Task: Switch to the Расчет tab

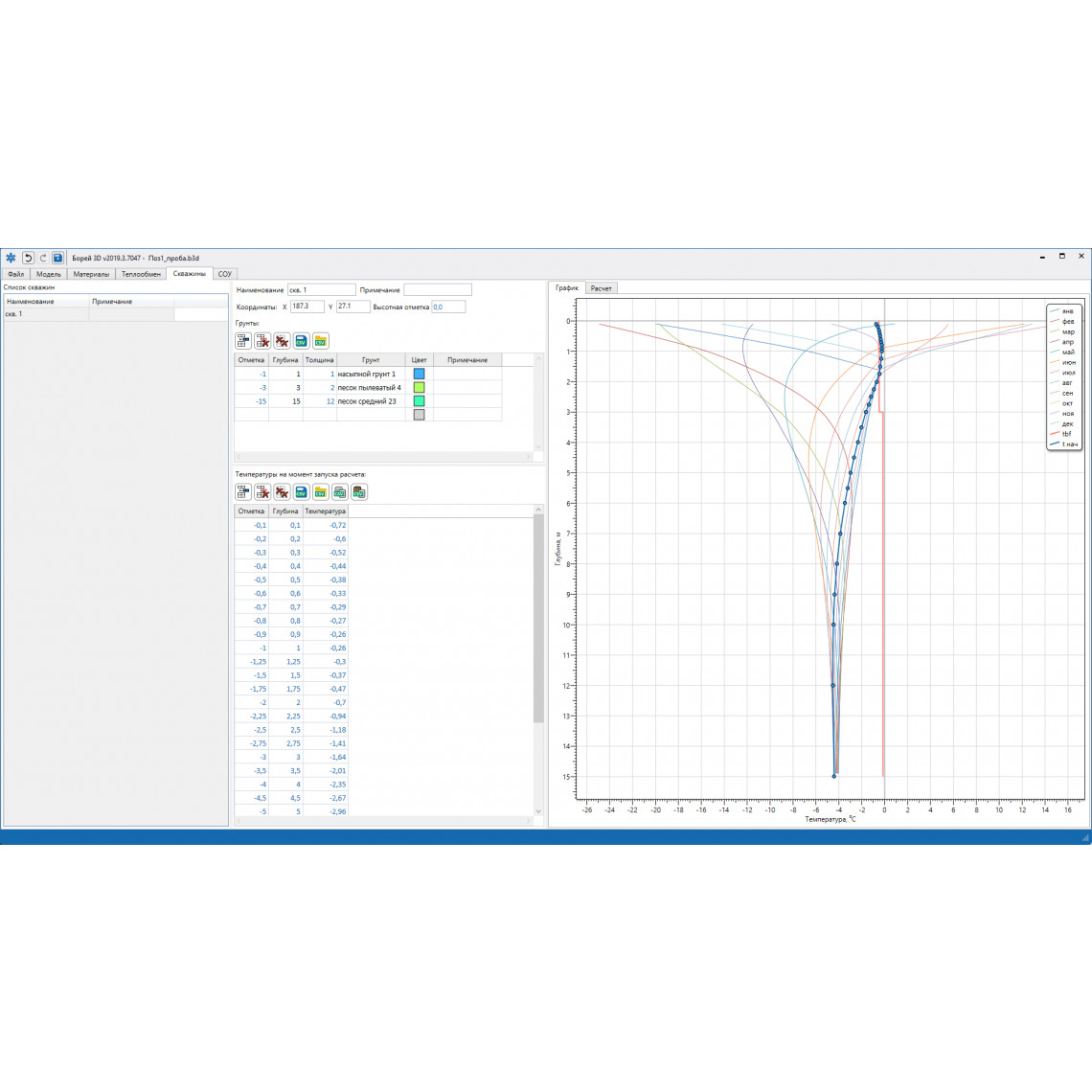Action: point(601,288)
